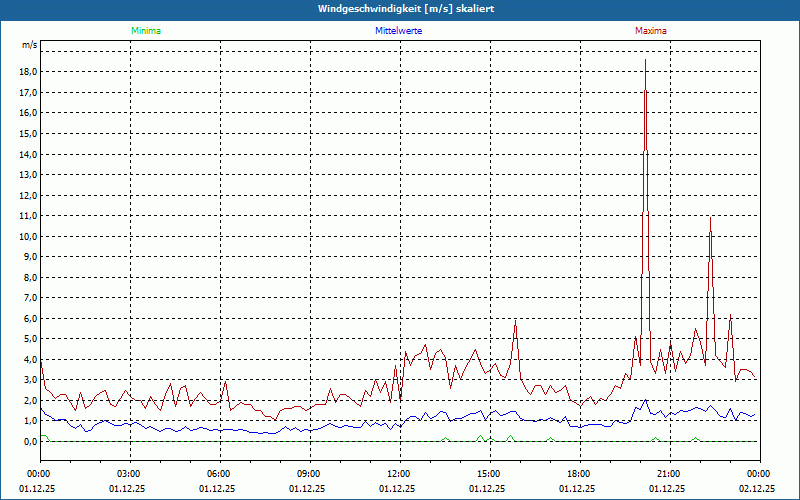Viewport: 800px width, 500px height.
Task: Click the 13,0 y-axis value
Action: pyautogui.click(x=28, y=174)
